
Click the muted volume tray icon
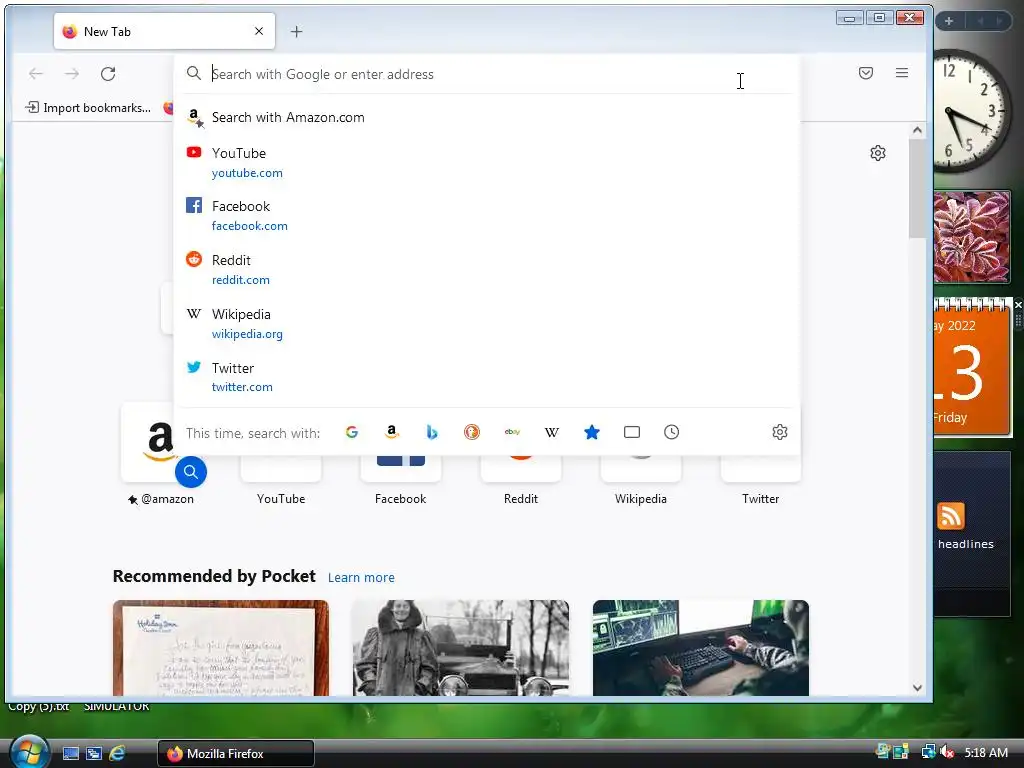coord(947,753)
